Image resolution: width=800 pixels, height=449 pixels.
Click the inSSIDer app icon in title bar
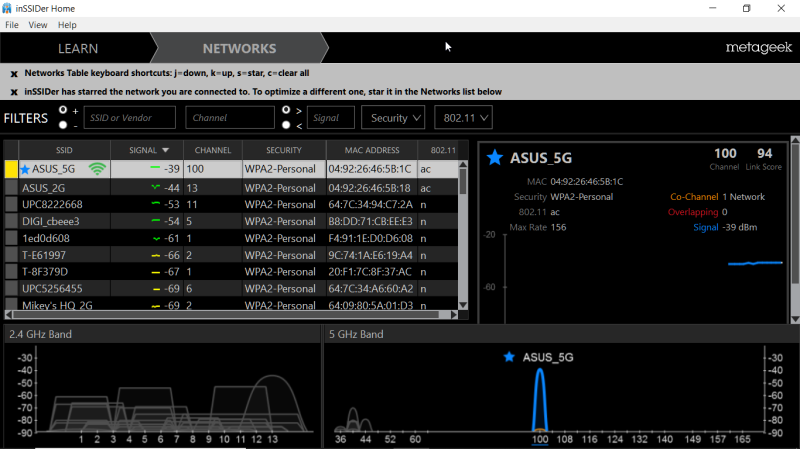(x=7, y=8)
